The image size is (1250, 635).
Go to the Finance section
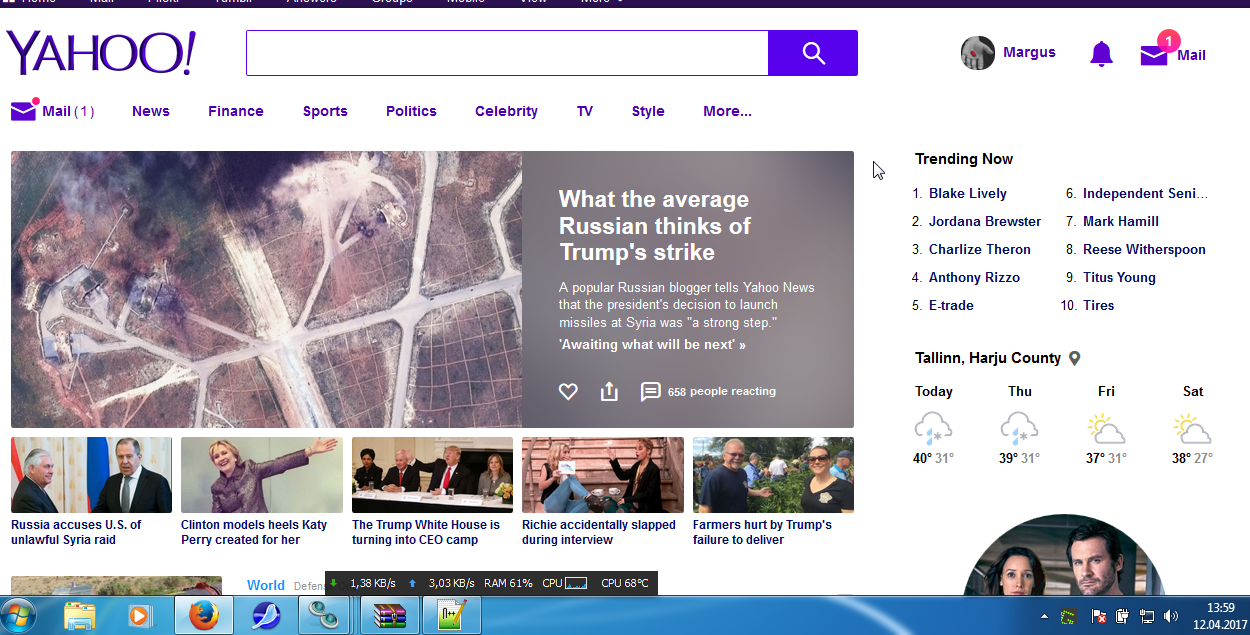pos(236,111)
